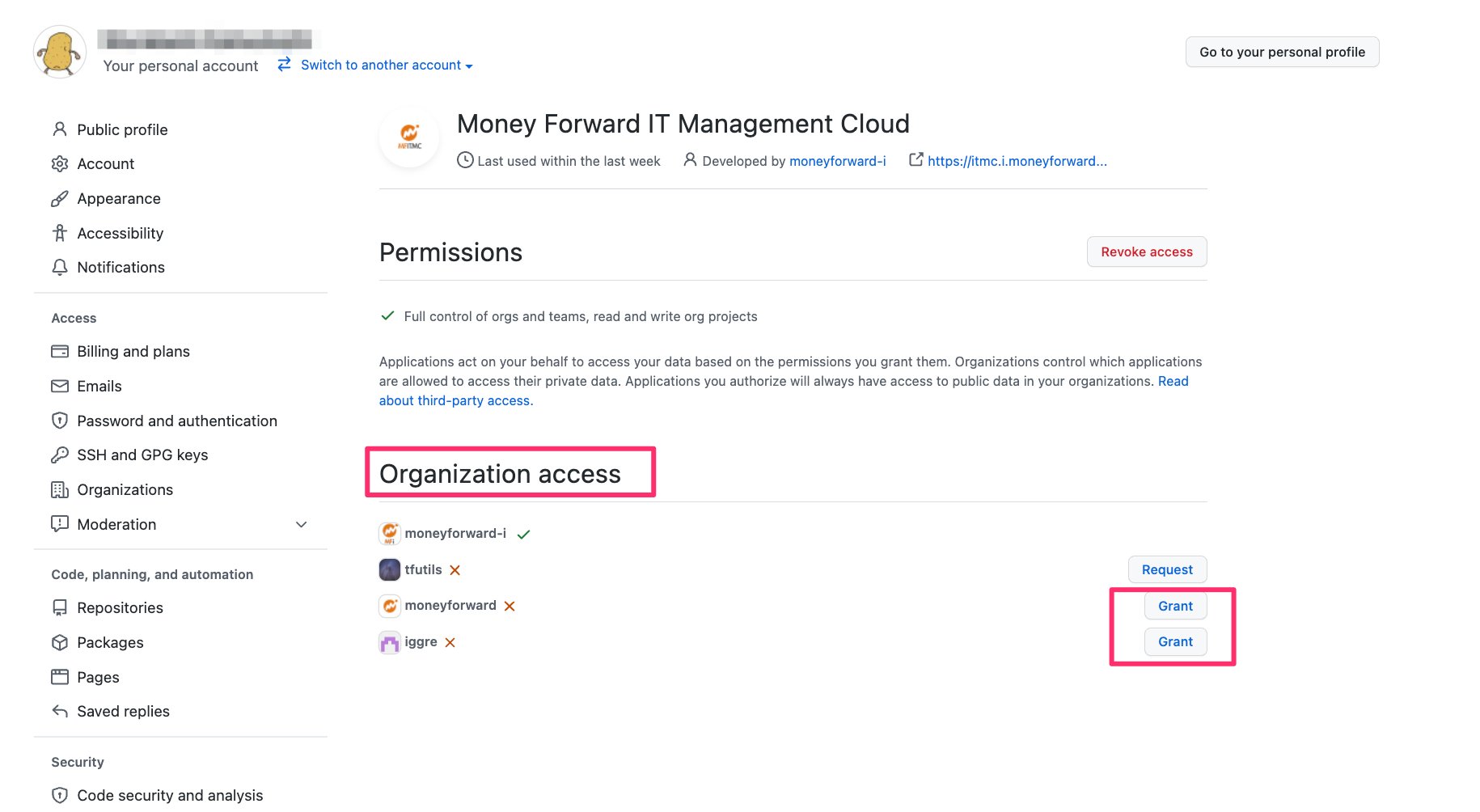Open the Switch to another account dropdown
The image size is (1480, 812).
pos(387,65)
